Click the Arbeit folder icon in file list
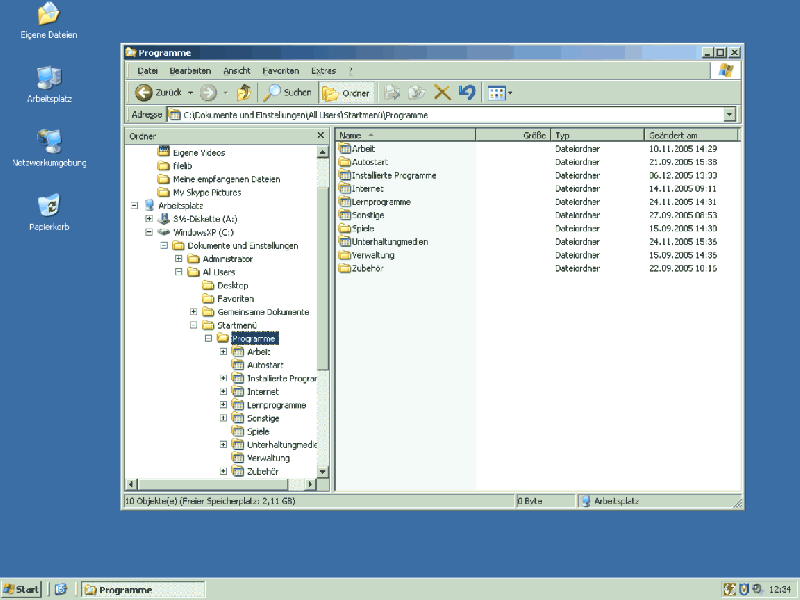Viewport: 800px width, 600px height. point(345,148)
